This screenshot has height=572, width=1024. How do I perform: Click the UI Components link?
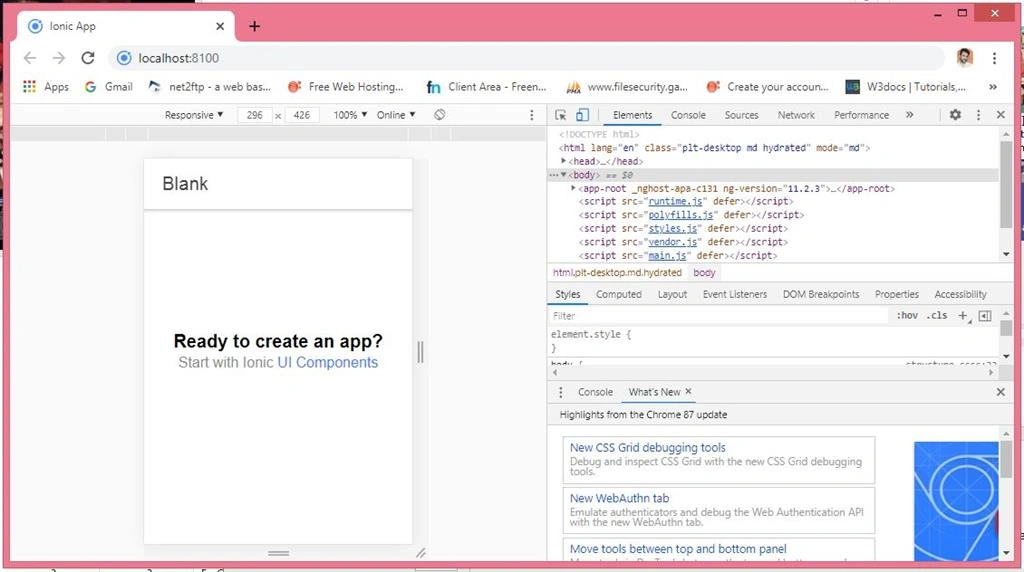[x=328, y=362]
